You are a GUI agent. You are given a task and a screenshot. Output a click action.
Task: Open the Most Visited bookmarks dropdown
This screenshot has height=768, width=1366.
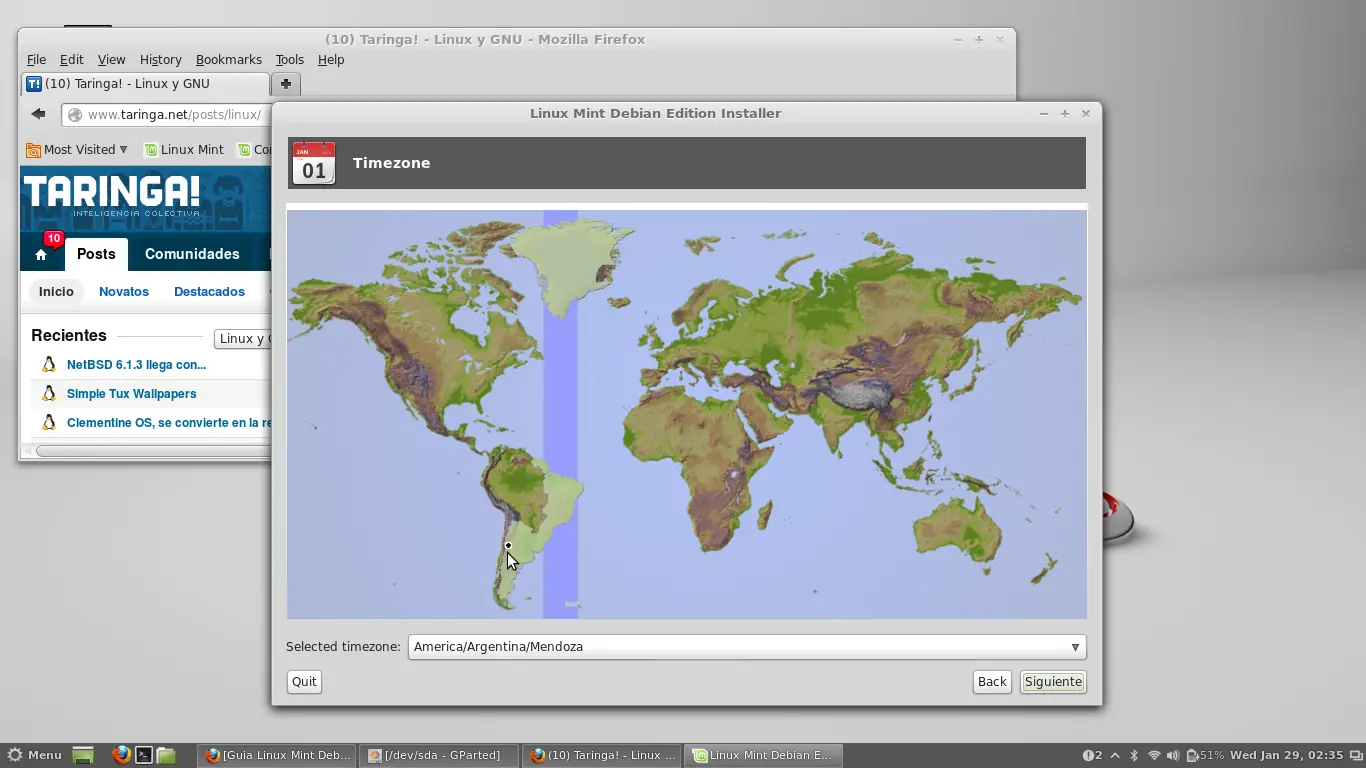tap(77, 150)
